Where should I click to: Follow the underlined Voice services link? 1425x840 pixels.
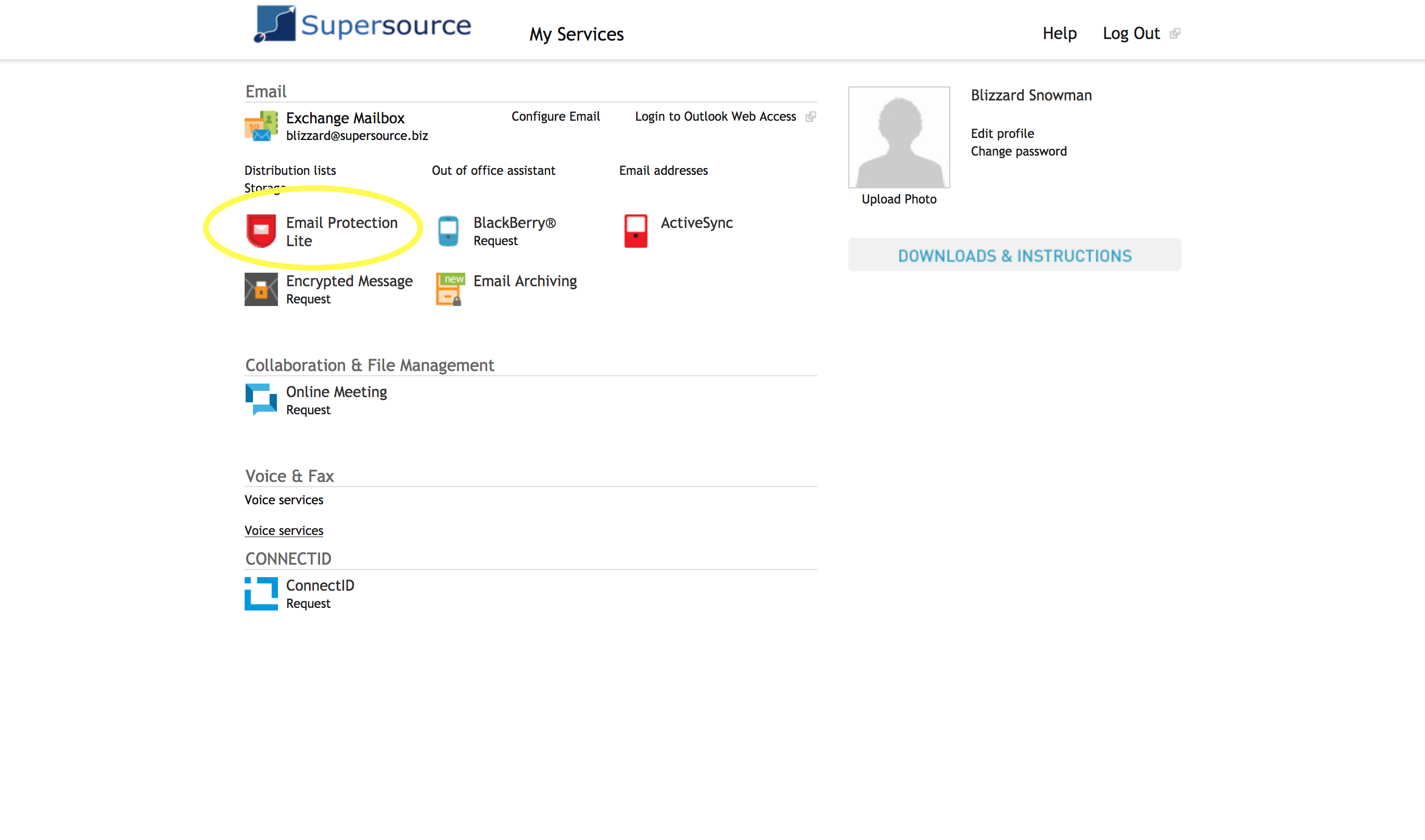point(284,531)
